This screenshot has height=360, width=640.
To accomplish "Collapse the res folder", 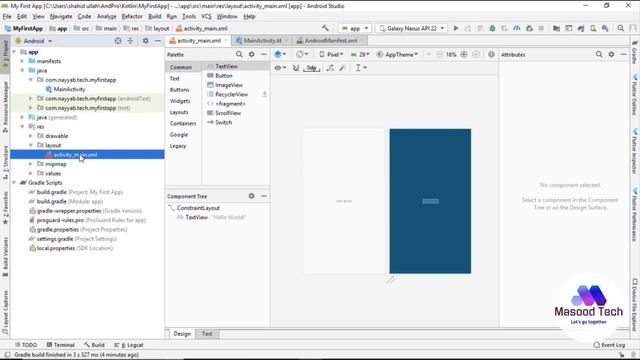I will (22, 127).
